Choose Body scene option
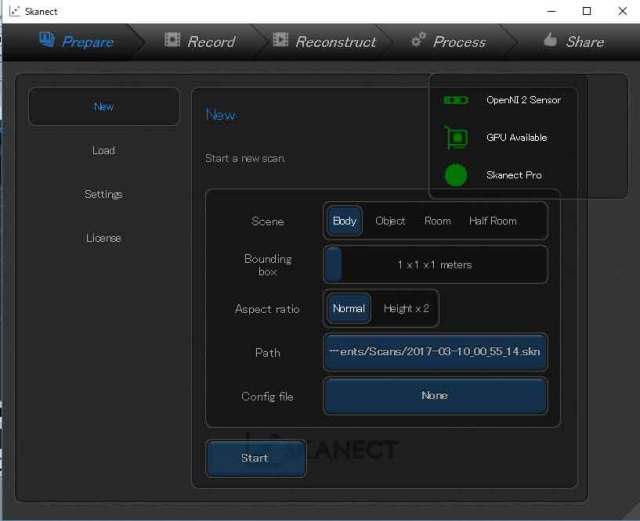Viewport: 640px width, 521px height. [345, 221]
